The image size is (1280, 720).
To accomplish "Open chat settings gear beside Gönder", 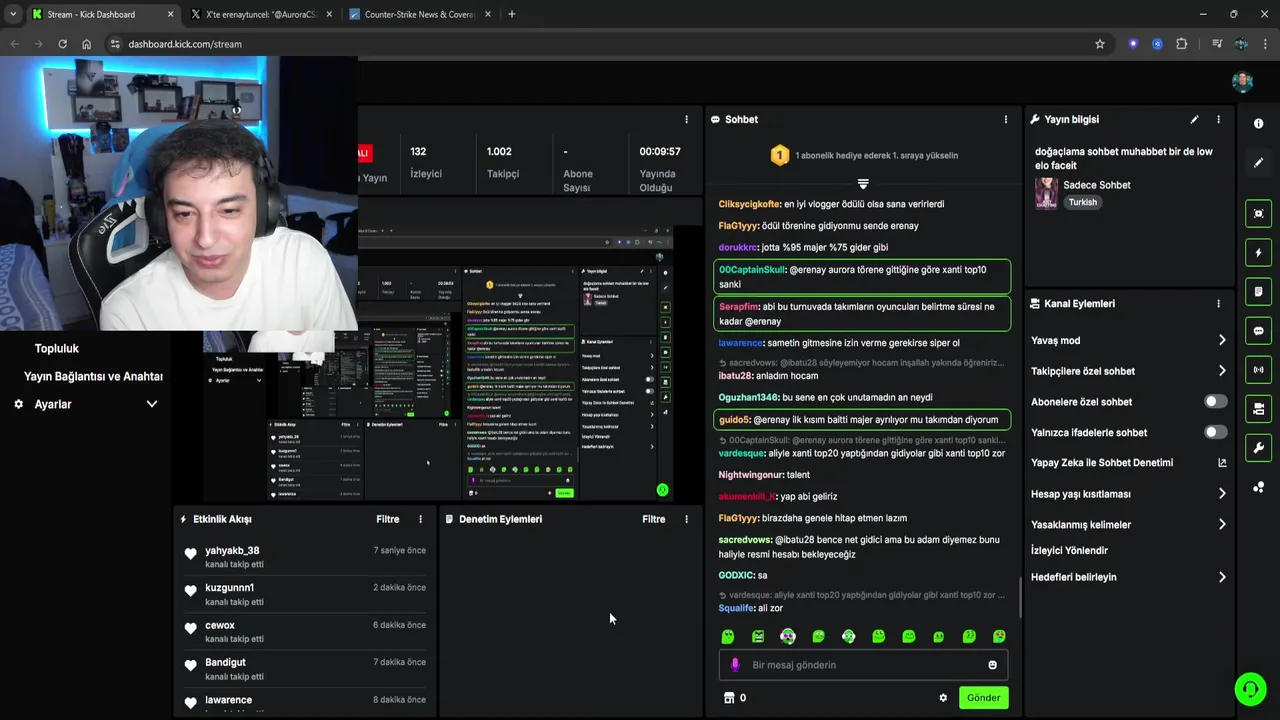I will click(943, 698).
